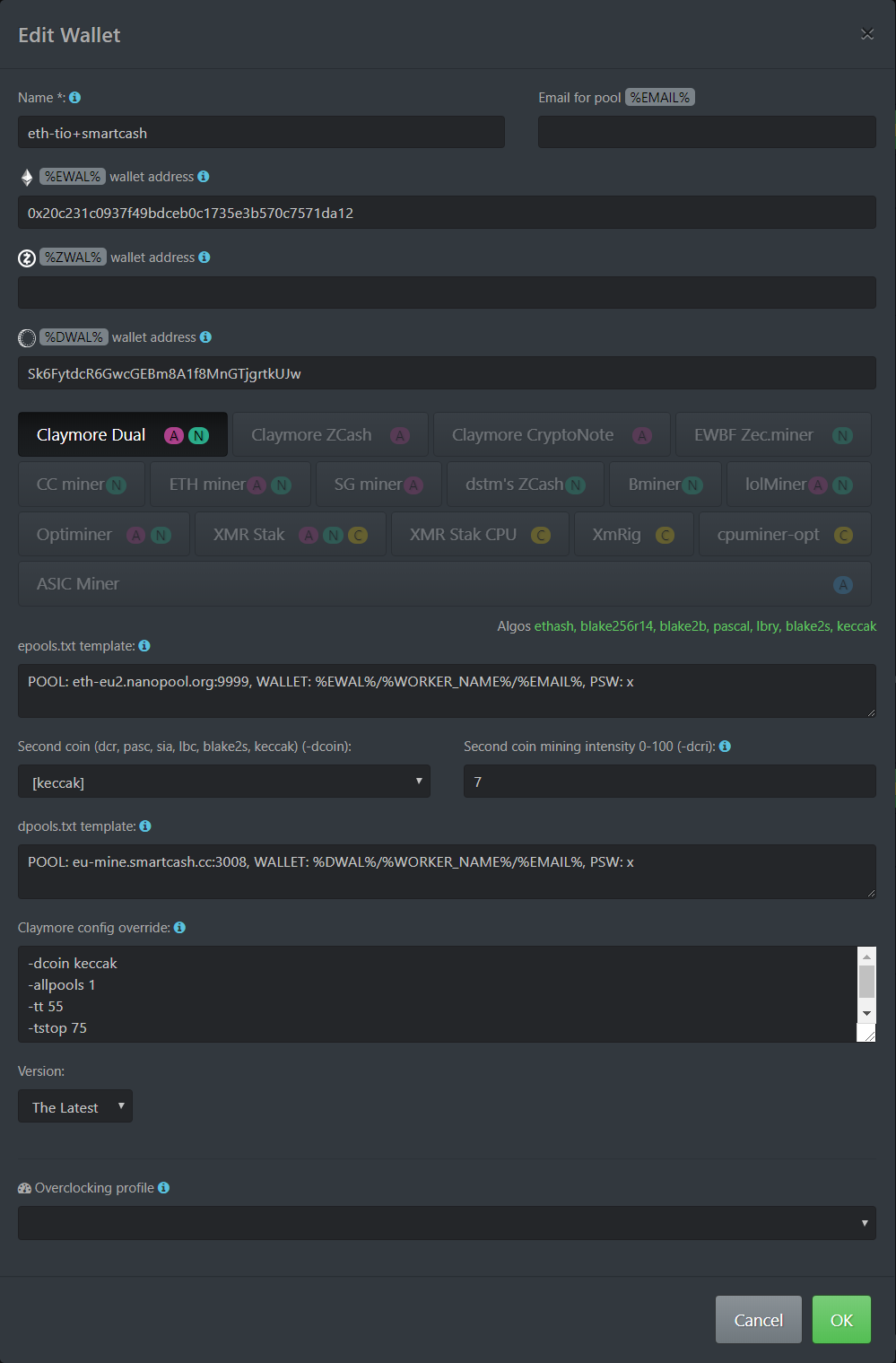
Task: Click info icon beside second coin mining intensity
Action: (725, 747)
